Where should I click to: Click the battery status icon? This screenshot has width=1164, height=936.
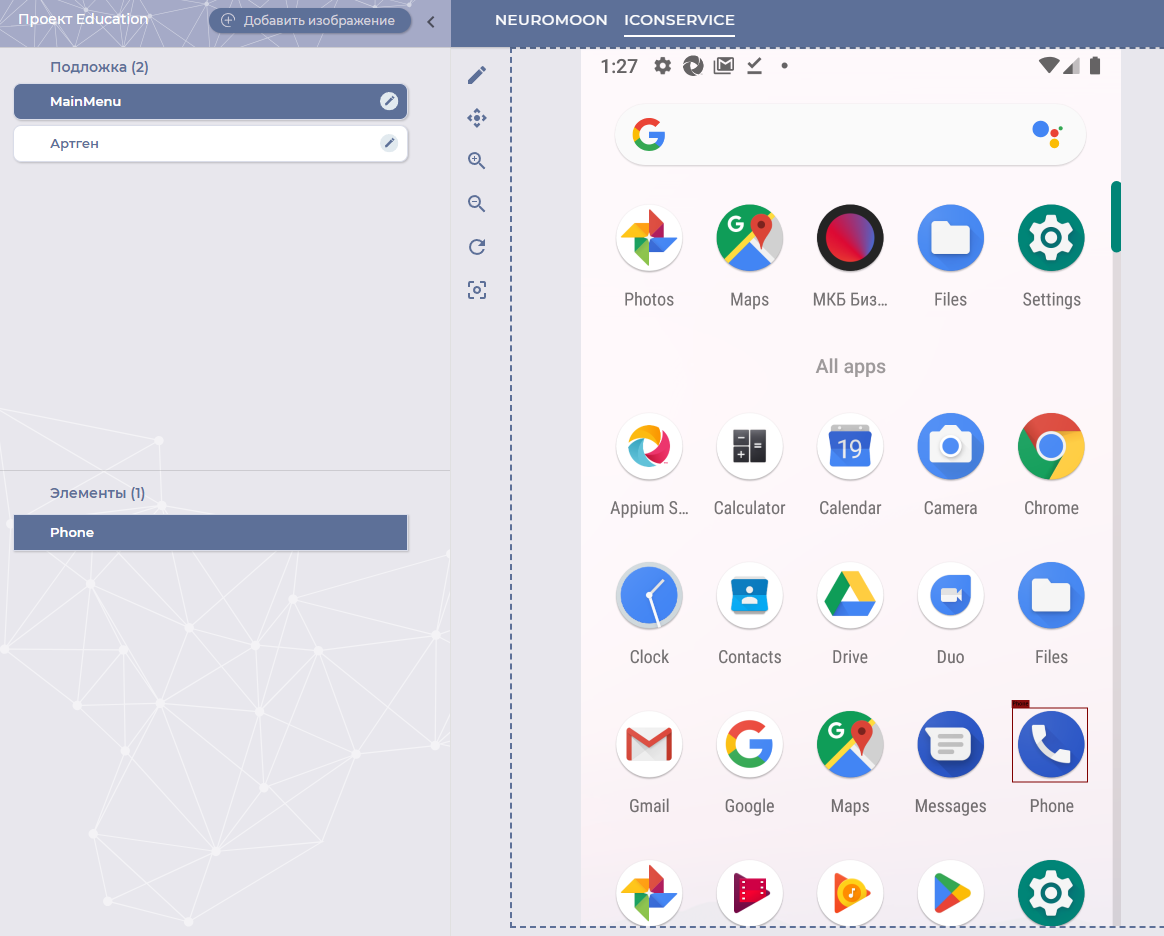point(1094,65)
